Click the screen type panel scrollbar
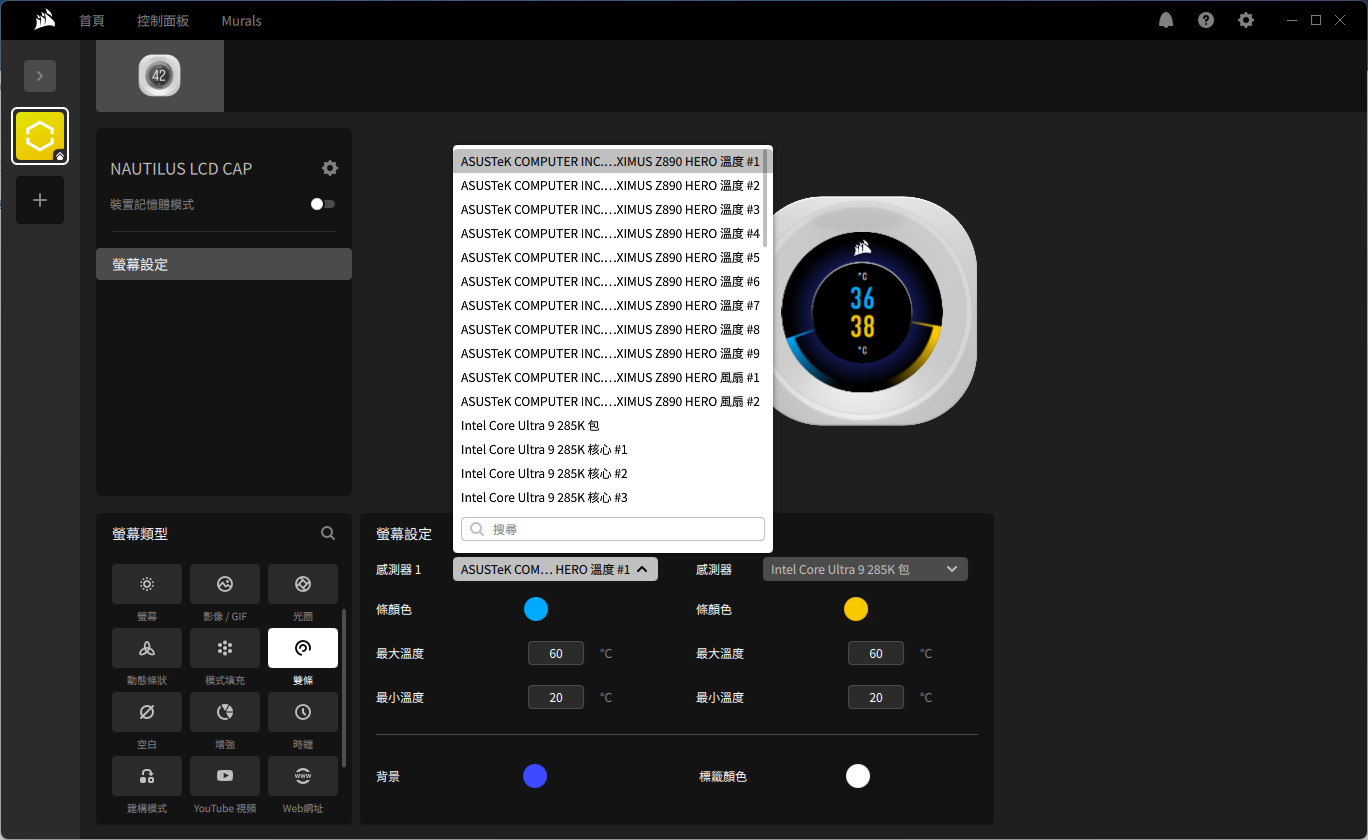The width and height of the screenshot is (1368, 840). 345,687
